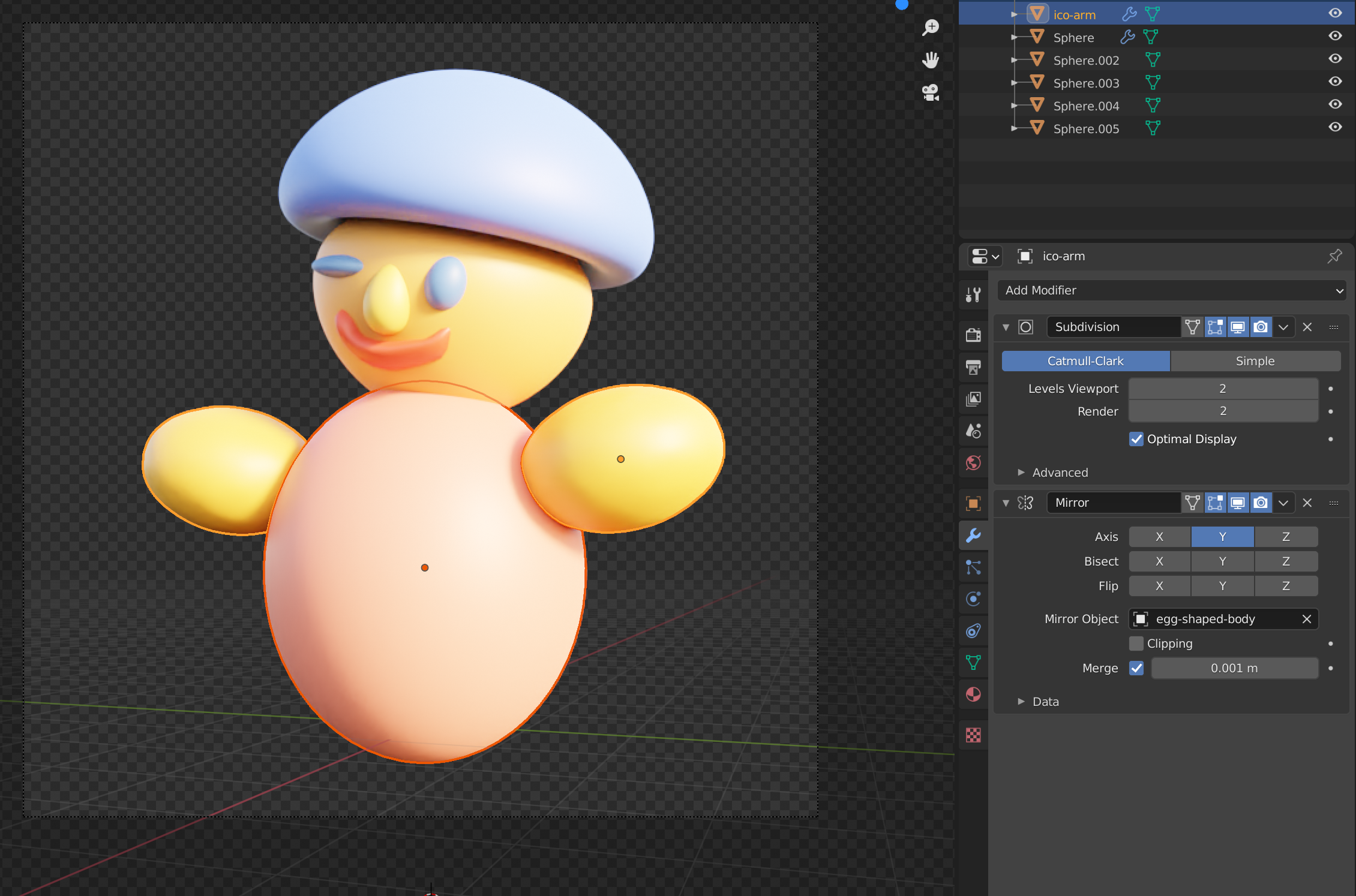
Task: Hide Sphere.003 with its eye icon
Action: point(1335,82)
